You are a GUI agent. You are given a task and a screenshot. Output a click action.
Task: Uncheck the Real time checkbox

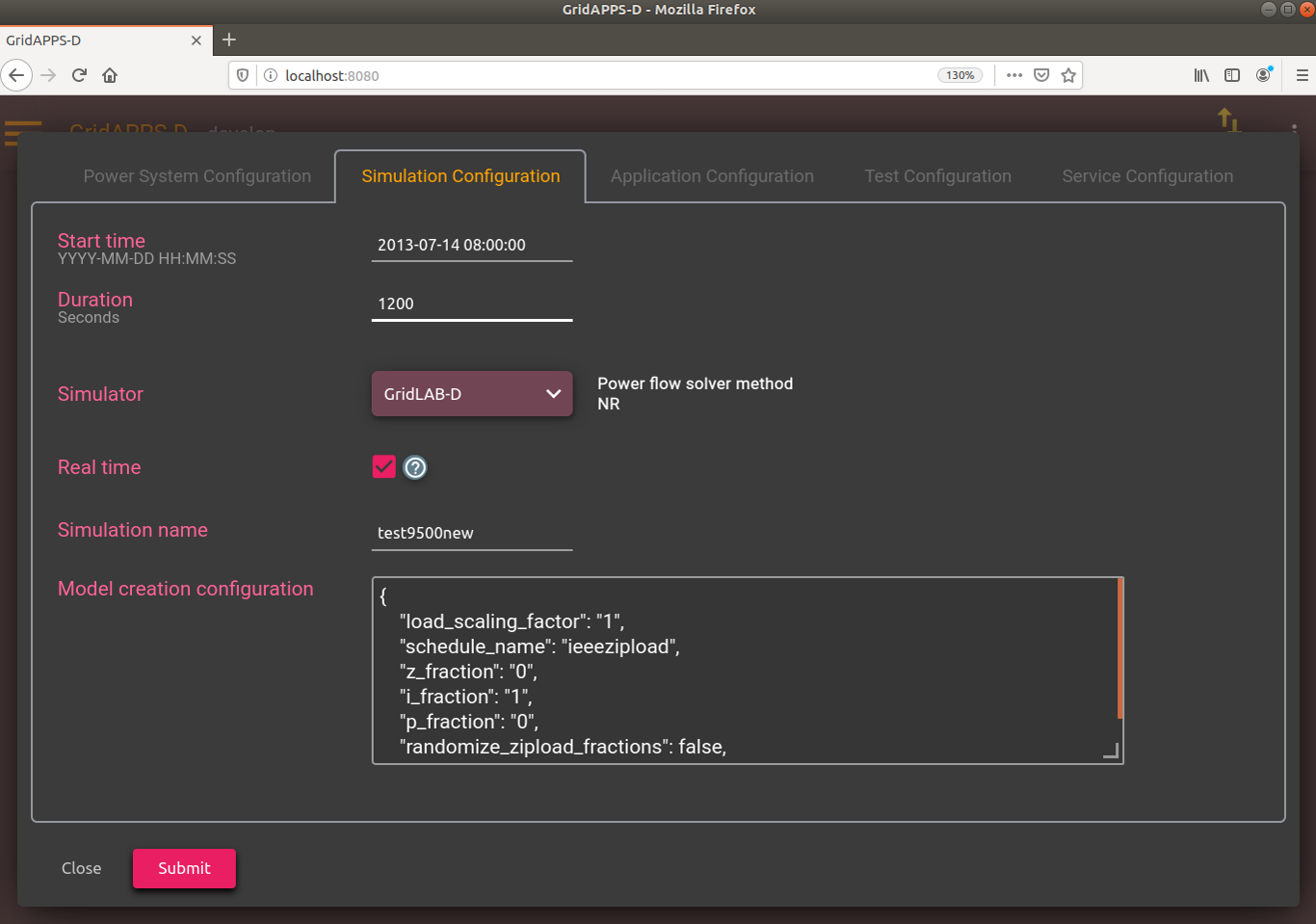click(384, 467)
